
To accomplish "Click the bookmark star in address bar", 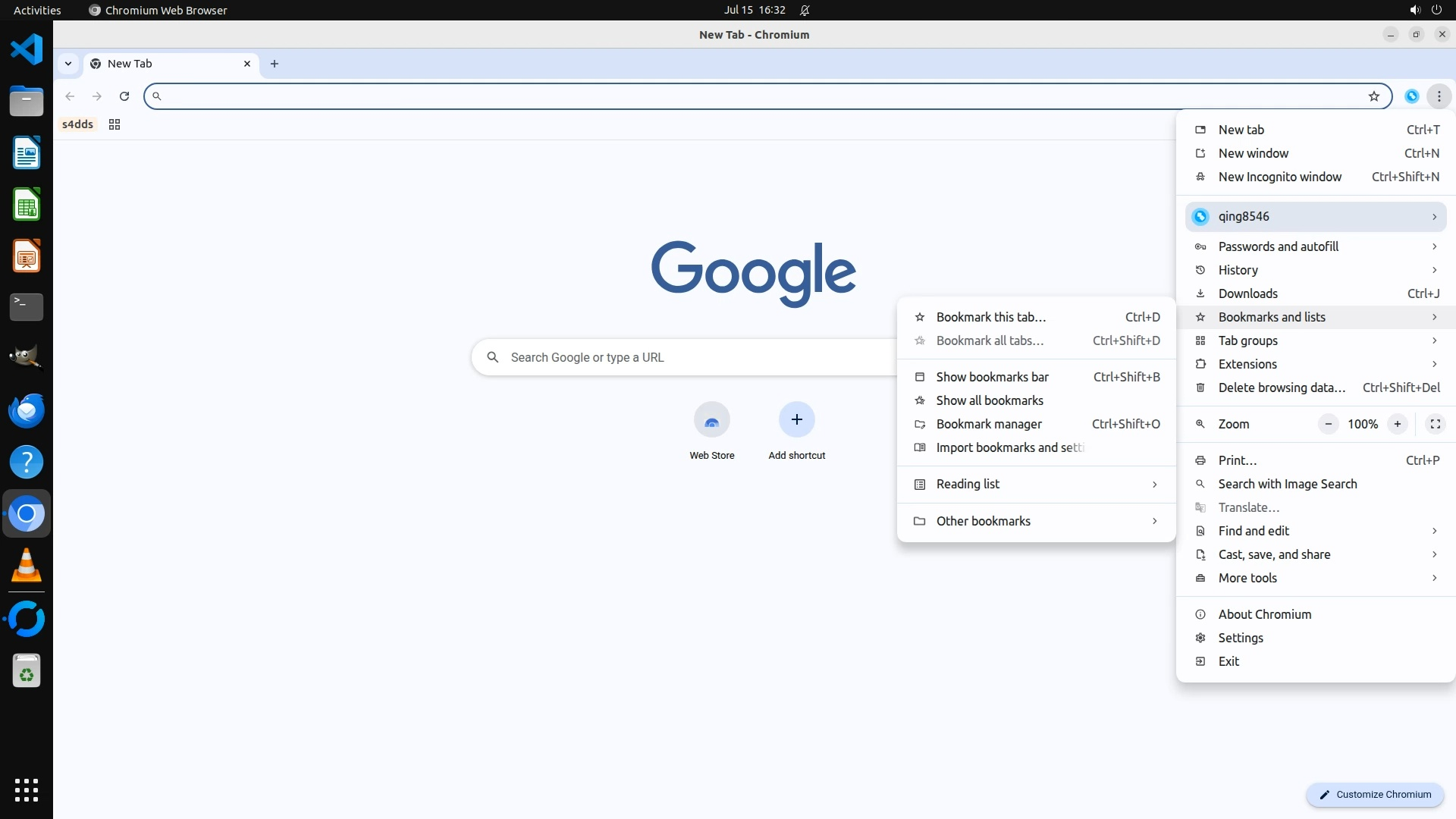I will [1373, 96].
